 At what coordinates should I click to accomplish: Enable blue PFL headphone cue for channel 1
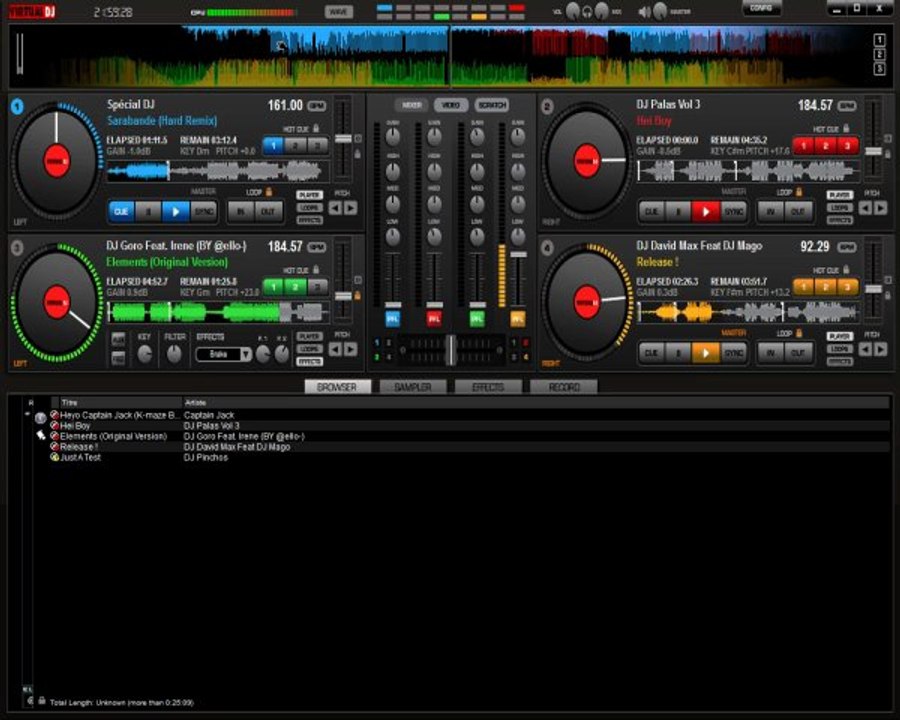click(393, 319)
